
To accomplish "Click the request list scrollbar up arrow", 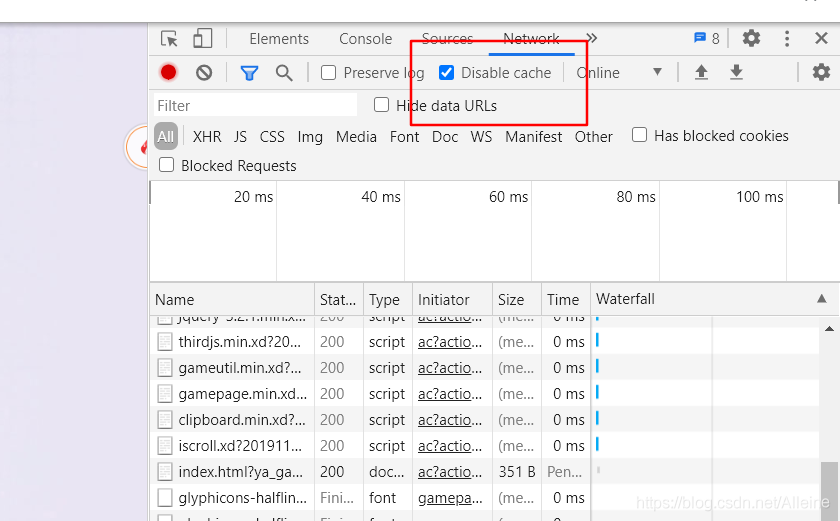I will 829,329.
